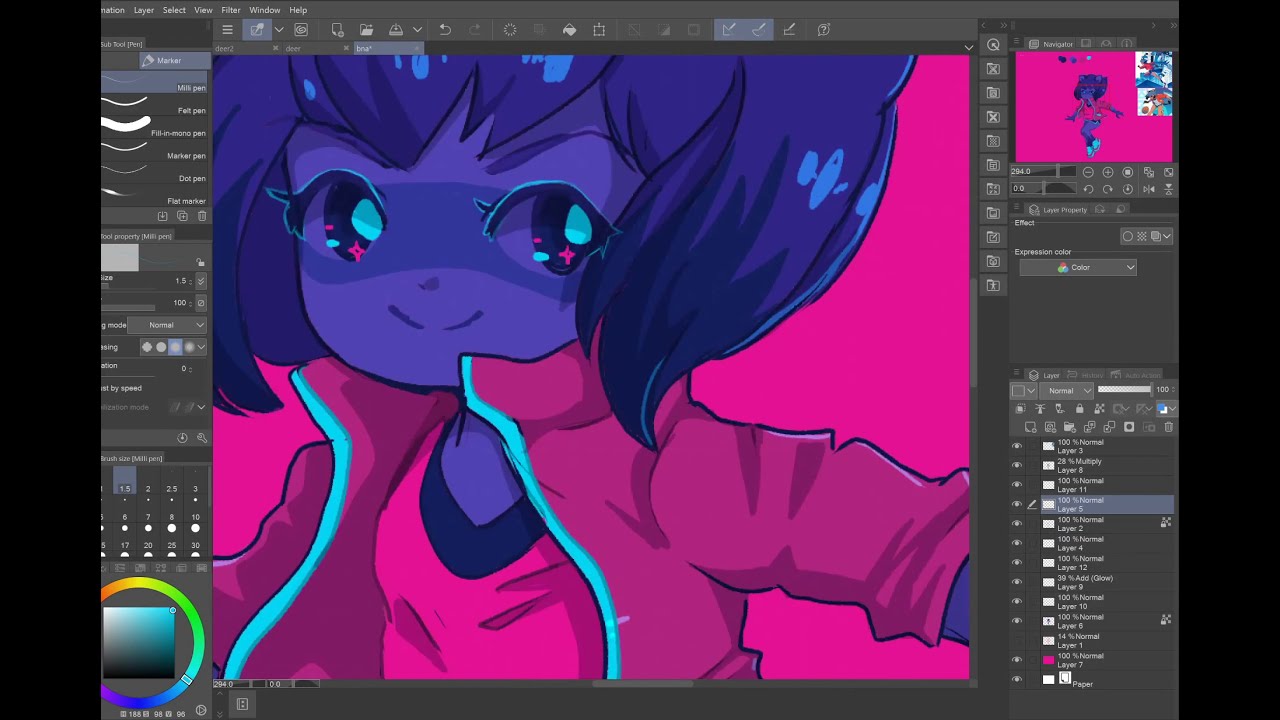Viewport: 1280px width, 720px height.
Task: Open the Expression color dropdown
Action: (x=1078, y=267)
